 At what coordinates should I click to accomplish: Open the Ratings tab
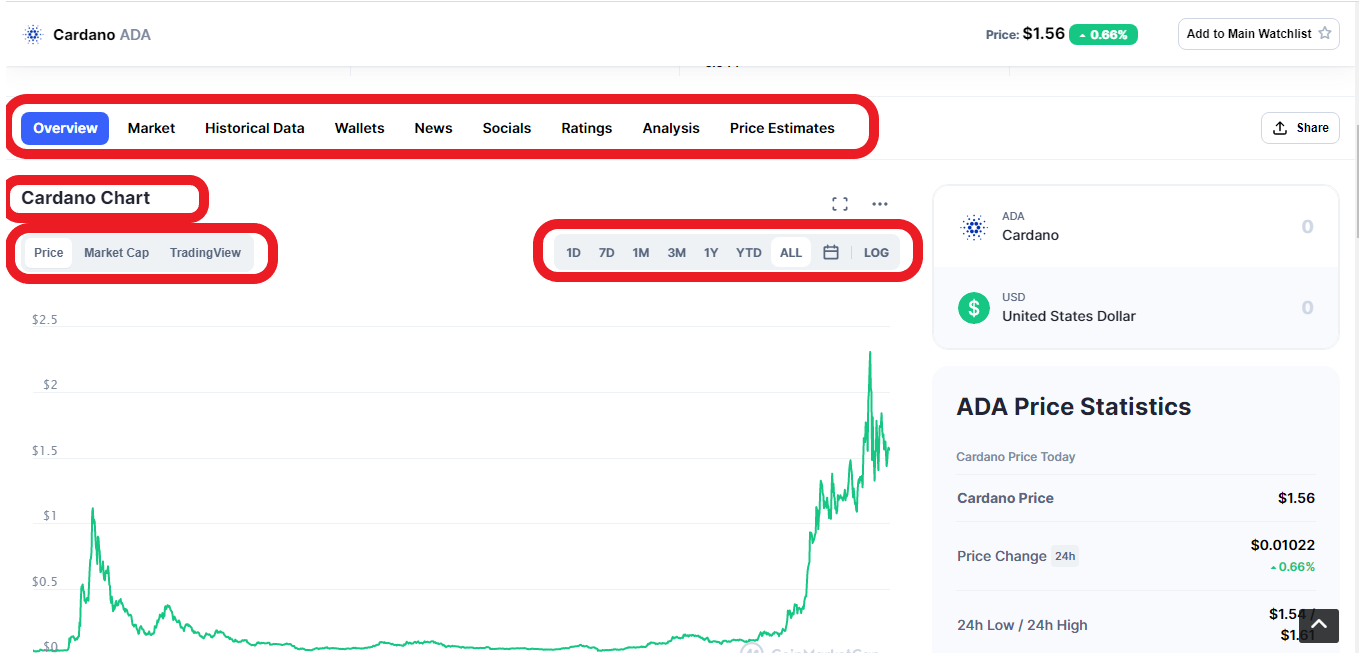coord(587,128)
